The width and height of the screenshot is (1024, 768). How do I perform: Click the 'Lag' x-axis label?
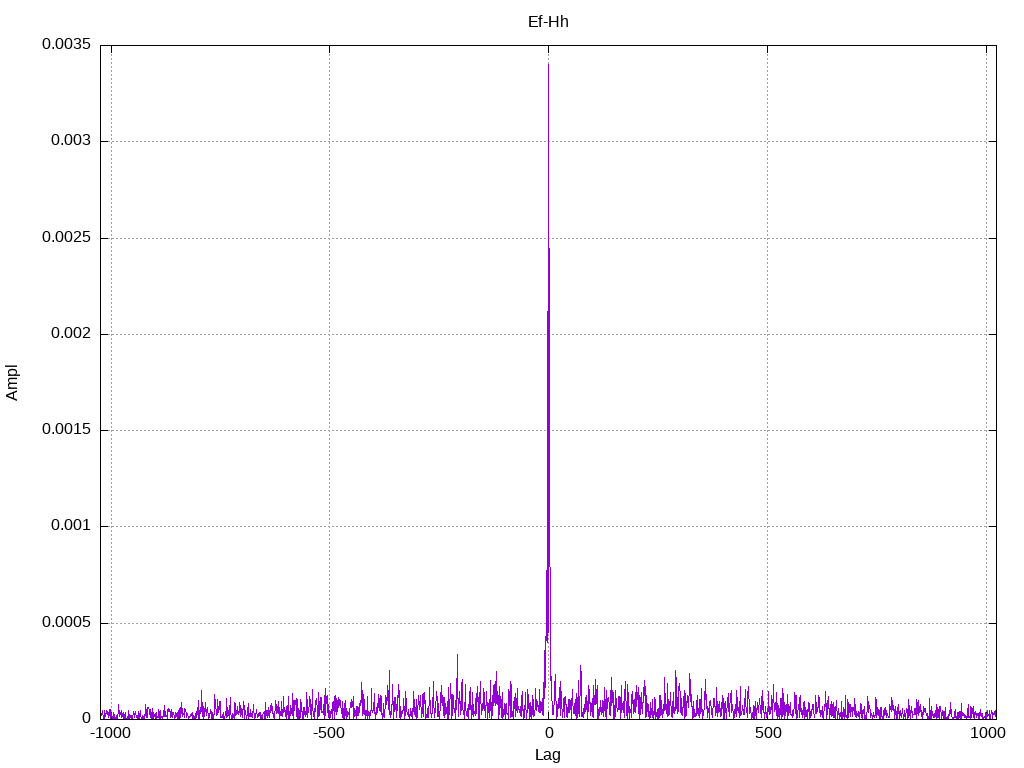547,755
